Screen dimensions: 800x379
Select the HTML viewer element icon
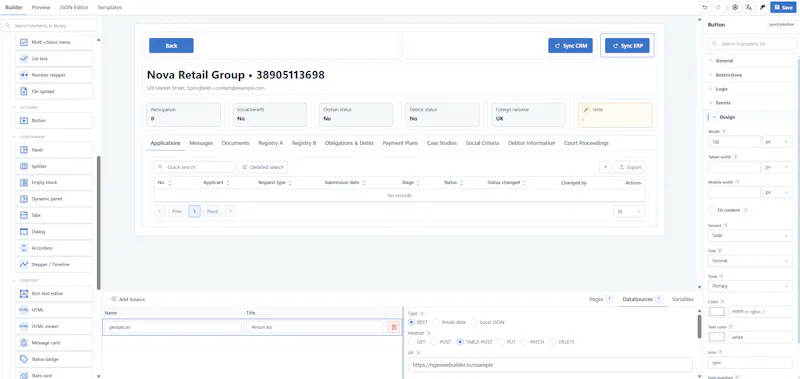pyautogui.click(x=23, y=326)
